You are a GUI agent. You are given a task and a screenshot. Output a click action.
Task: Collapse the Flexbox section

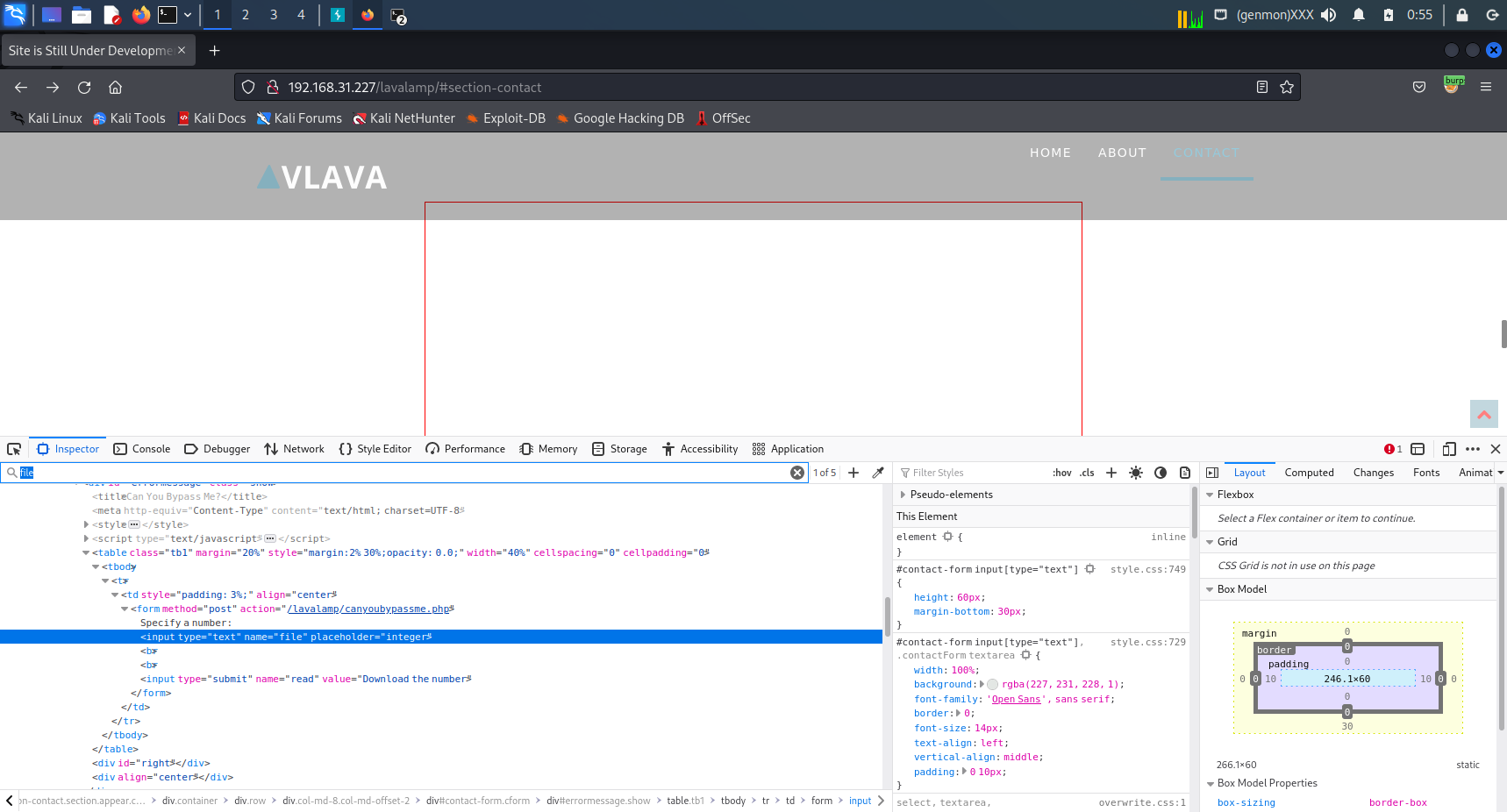pyautogui.click(x=1210, y=495)
